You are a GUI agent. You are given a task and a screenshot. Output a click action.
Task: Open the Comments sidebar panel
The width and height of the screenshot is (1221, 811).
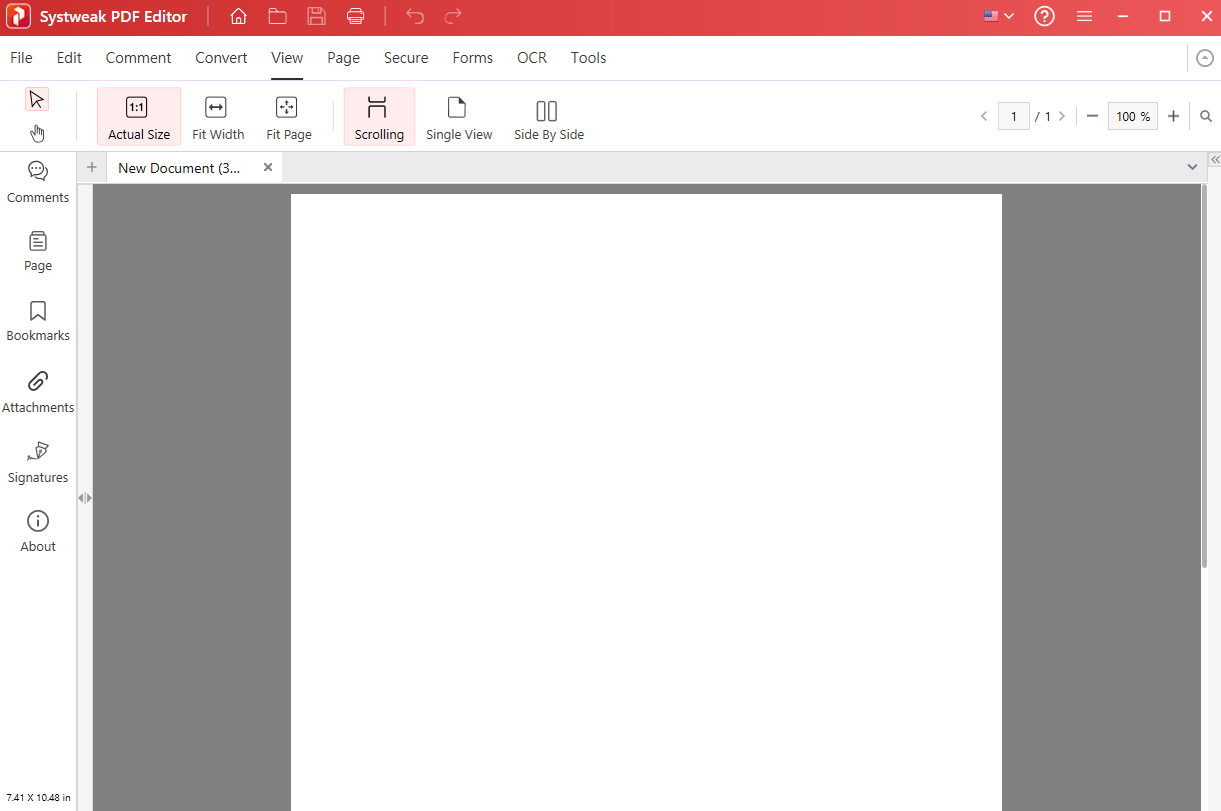(x=38, y=182)
